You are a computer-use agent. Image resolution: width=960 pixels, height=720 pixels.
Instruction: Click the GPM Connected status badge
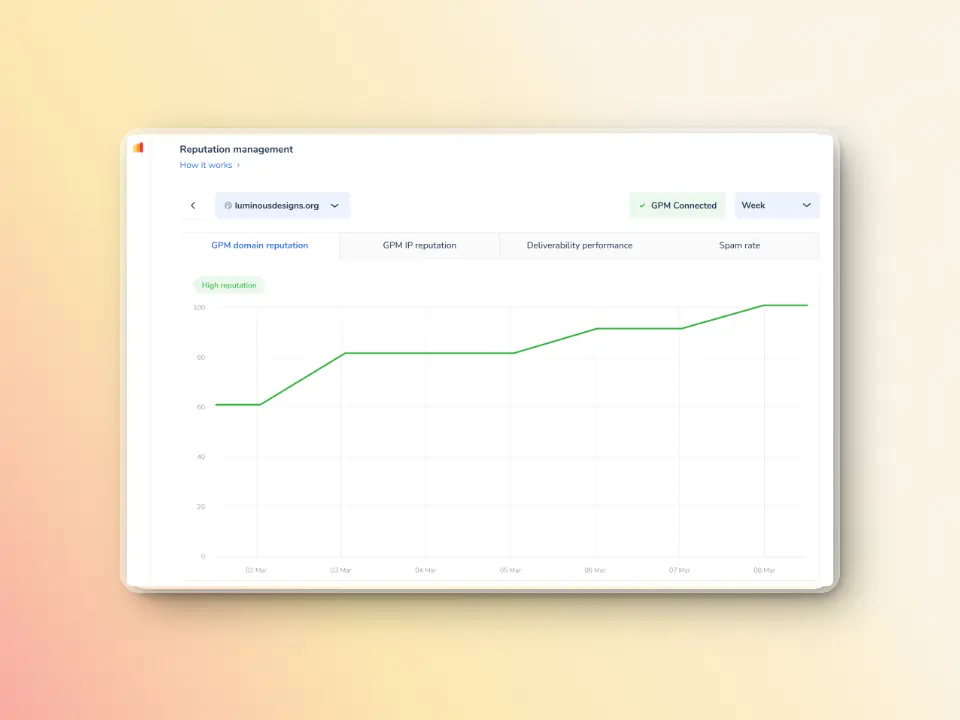tap(678, 206)
